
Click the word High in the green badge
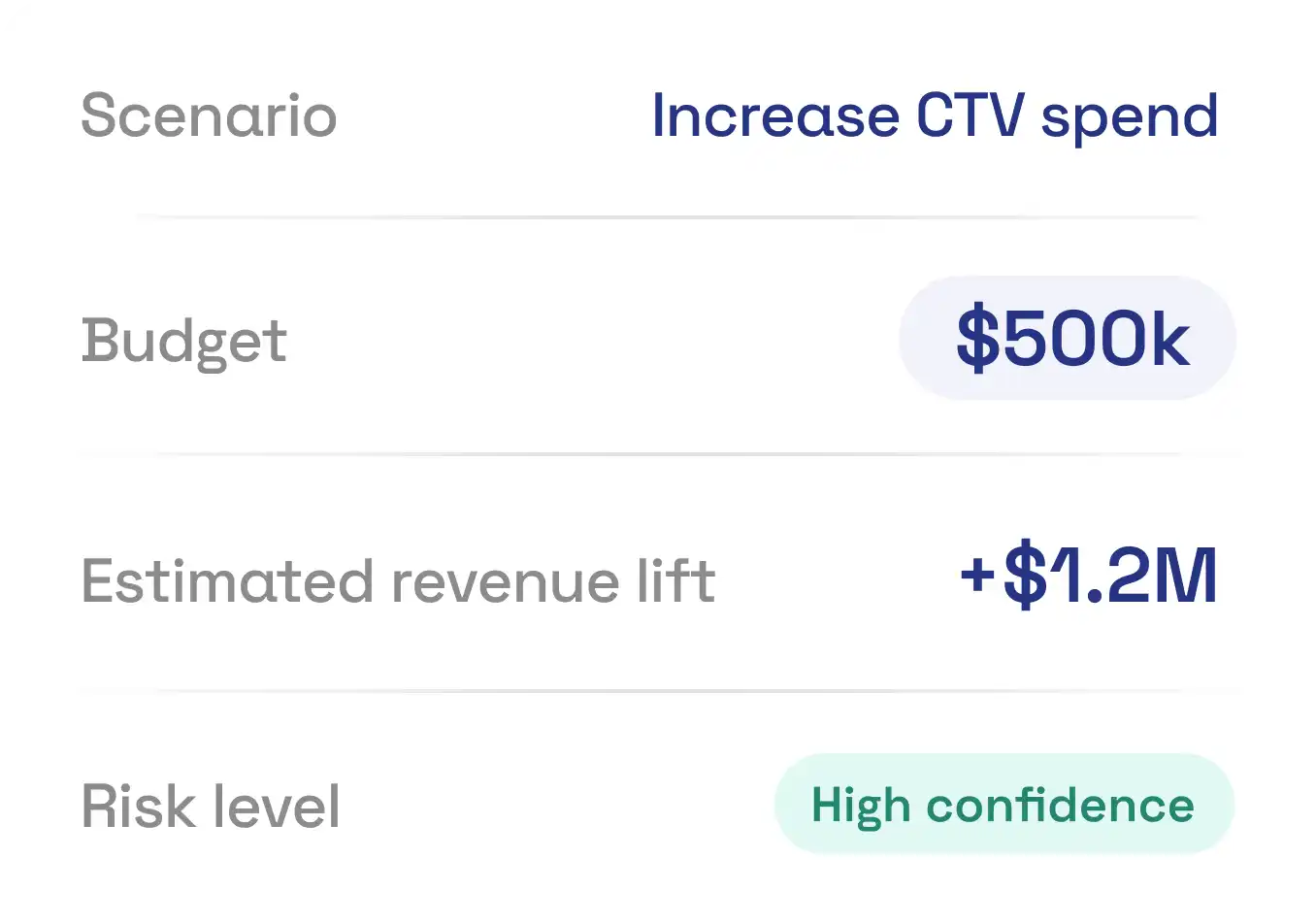point(861,808)
